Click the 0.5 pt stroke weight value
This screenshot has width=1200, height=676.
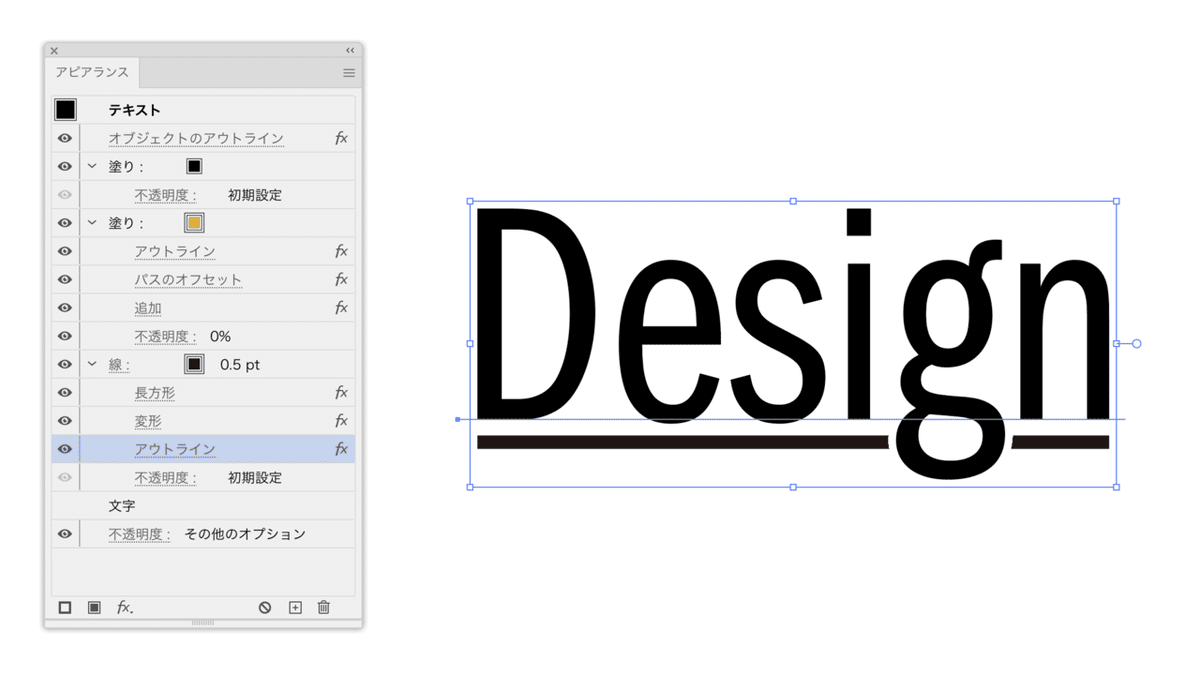[240, 365]
